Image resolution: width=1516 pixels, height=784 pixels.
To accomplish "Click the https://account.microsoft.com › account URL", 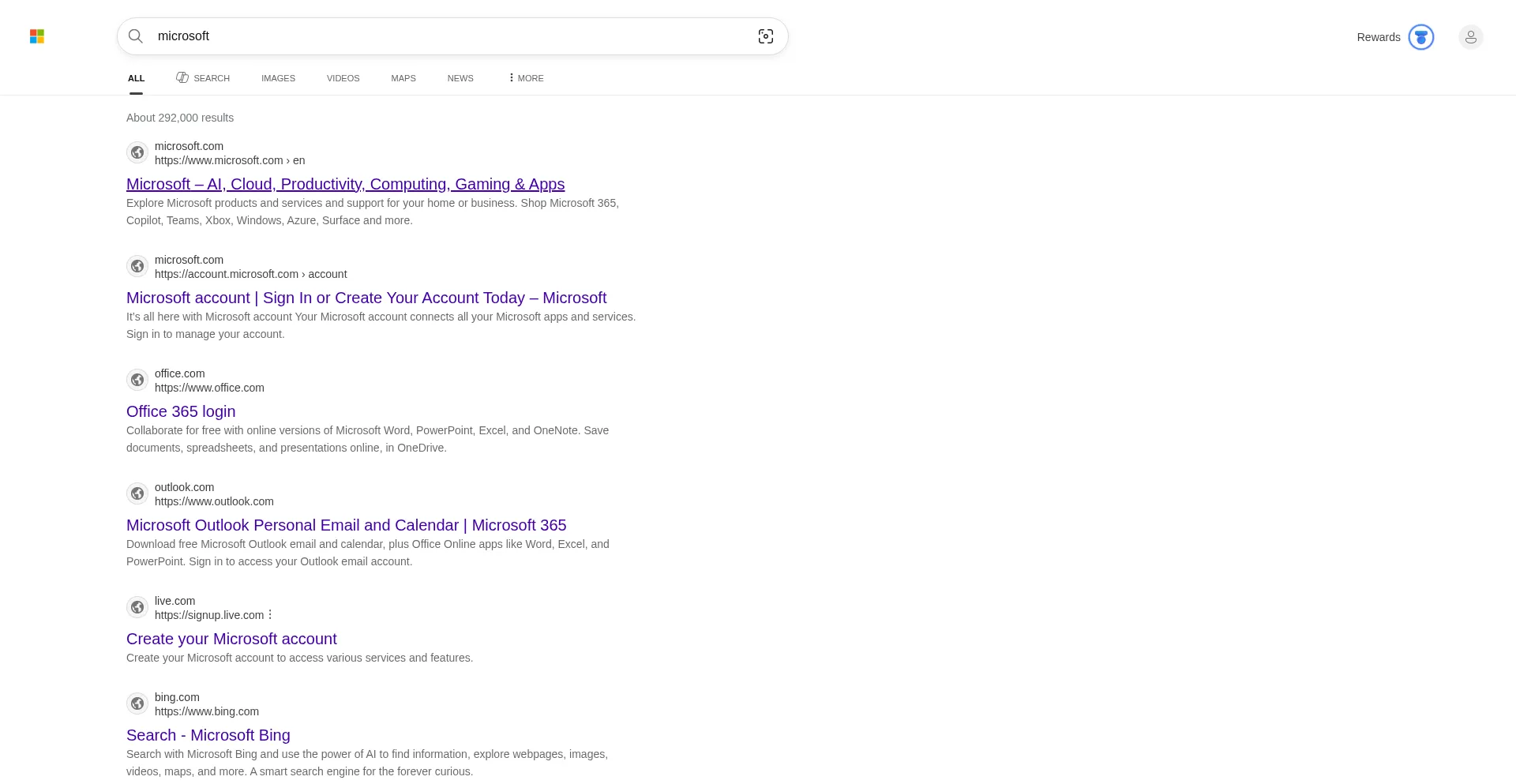I will 251,274.
